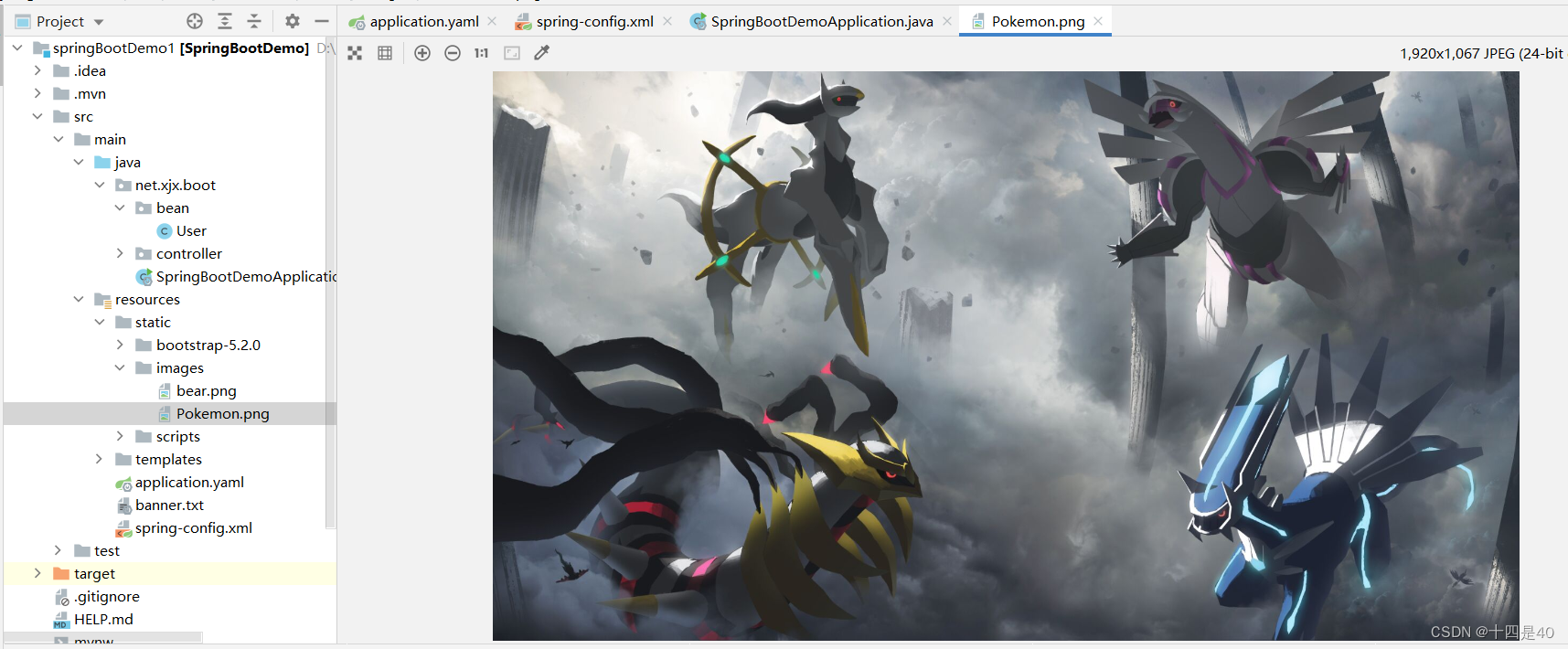Switch to spring-config.xml tab
The height and width of the screenshot is (649, 1568).
pyautogui.click(x=594, y=21)
